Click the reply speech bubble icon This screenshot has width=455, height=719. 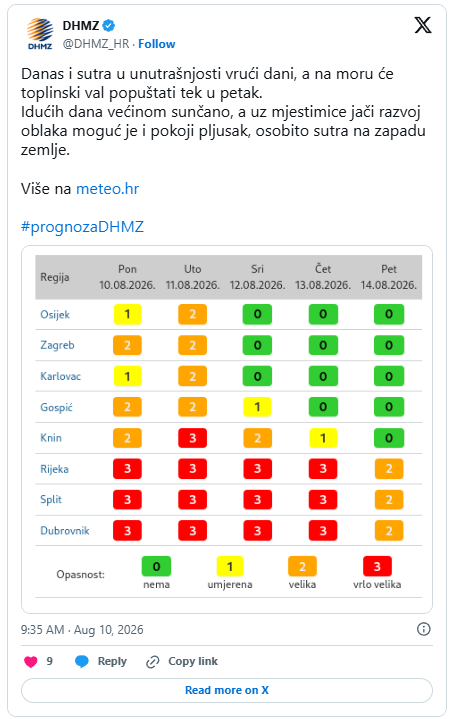pyautogui.click(x=82, y=662)
